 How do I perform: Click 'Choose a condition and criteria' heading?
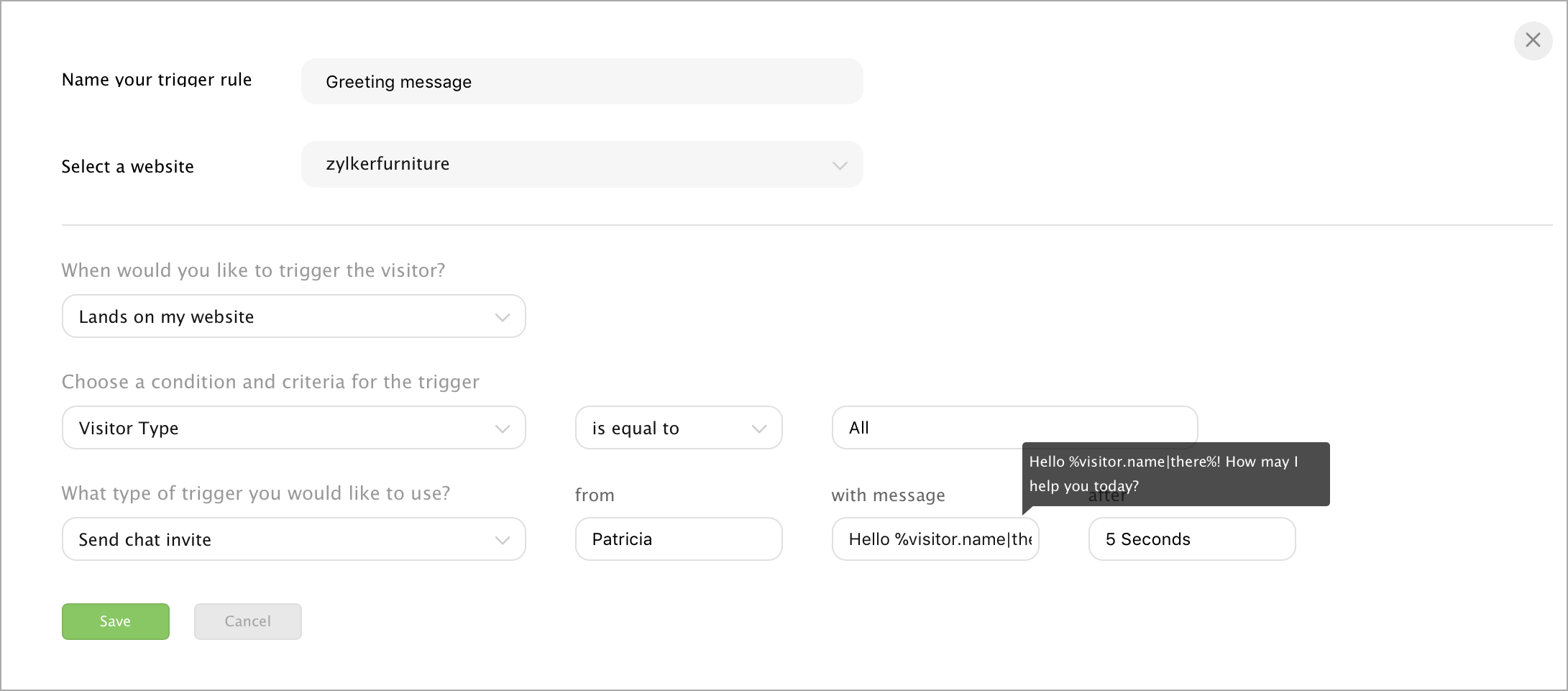click(270, 382)
